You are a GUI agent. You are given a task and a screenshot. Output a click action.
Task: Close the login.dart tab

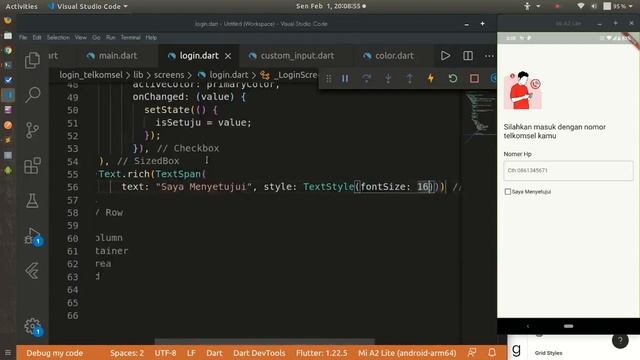[x=228, y=56]
